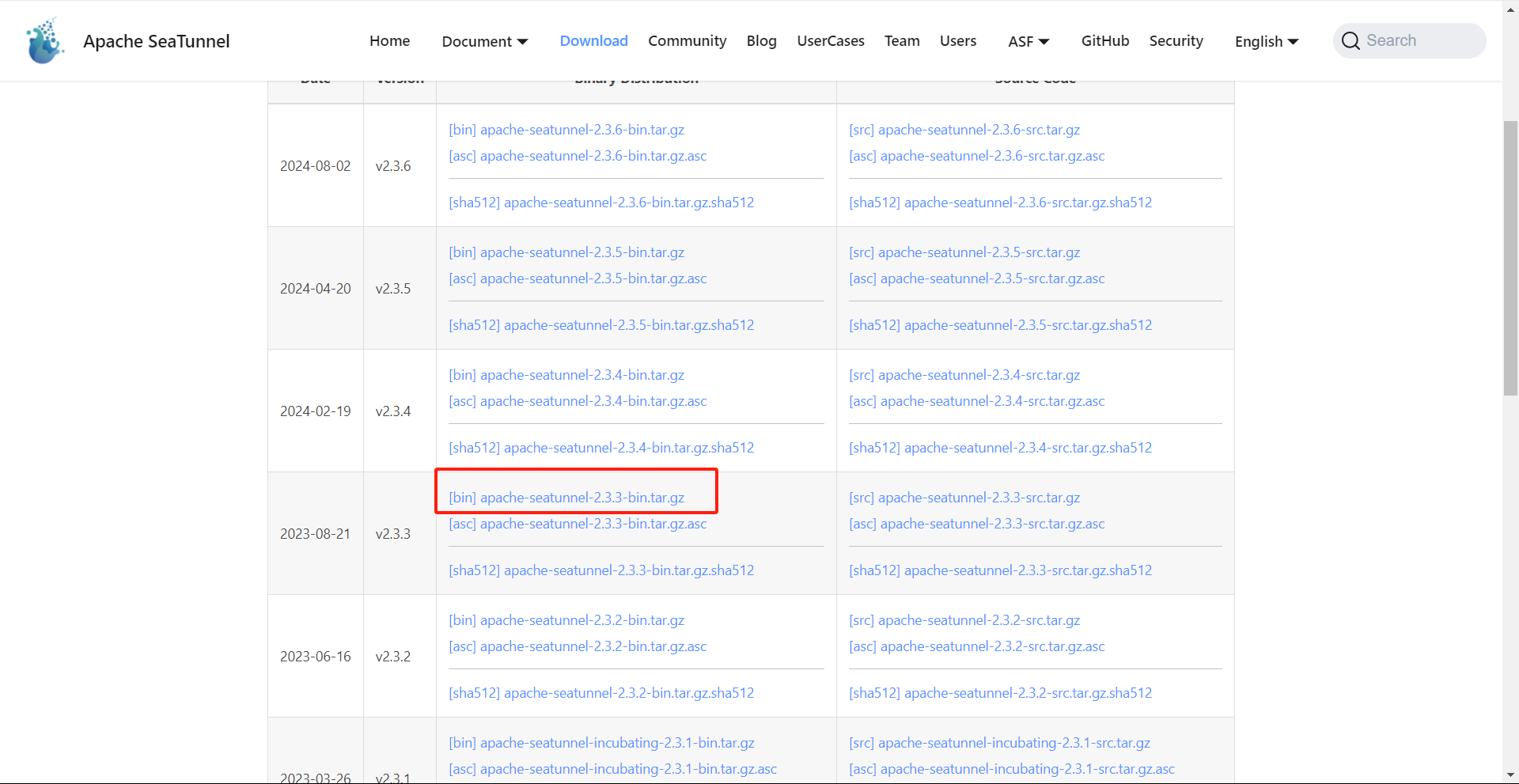Image resolution: width=1519 pixels, height=784 pixels.
Task: Open the 2.3.6 src asc signature link
Action: (x=977, y=156)
